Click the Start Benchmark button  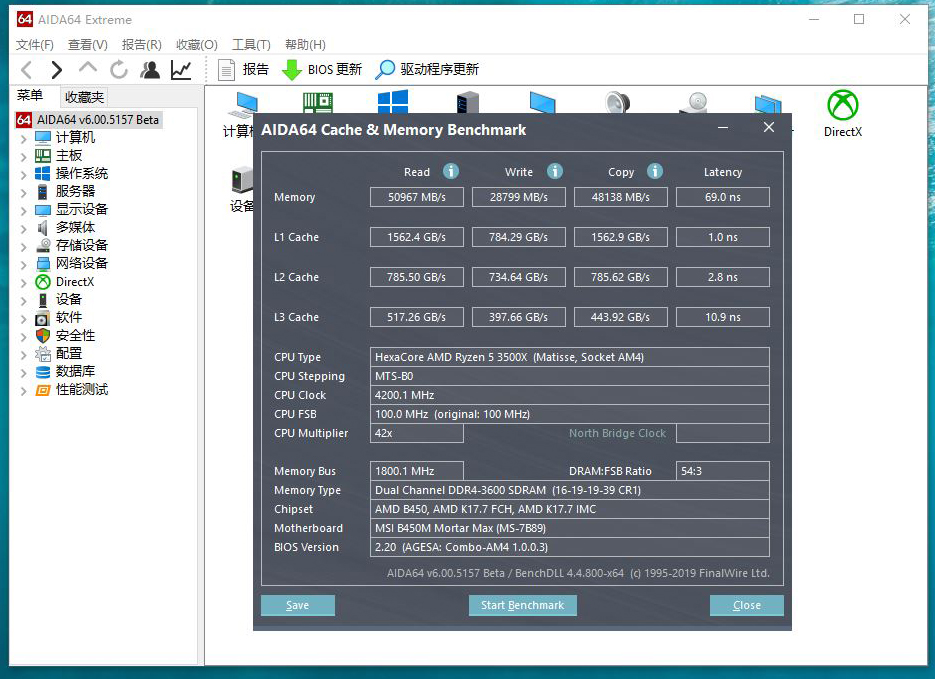[x=522, y=605]
